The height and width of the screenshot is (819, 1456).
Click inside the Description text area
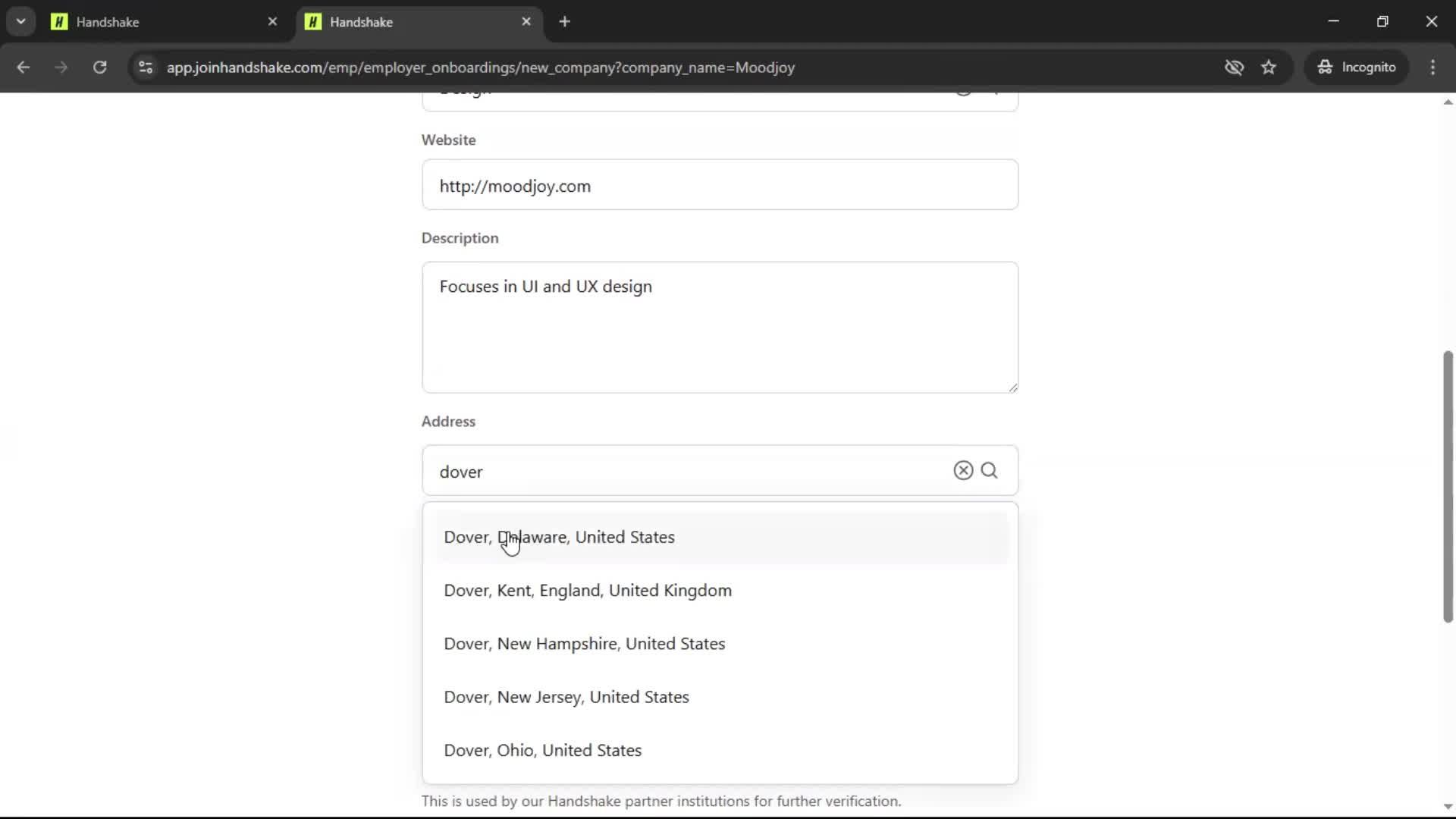[720, 328]
